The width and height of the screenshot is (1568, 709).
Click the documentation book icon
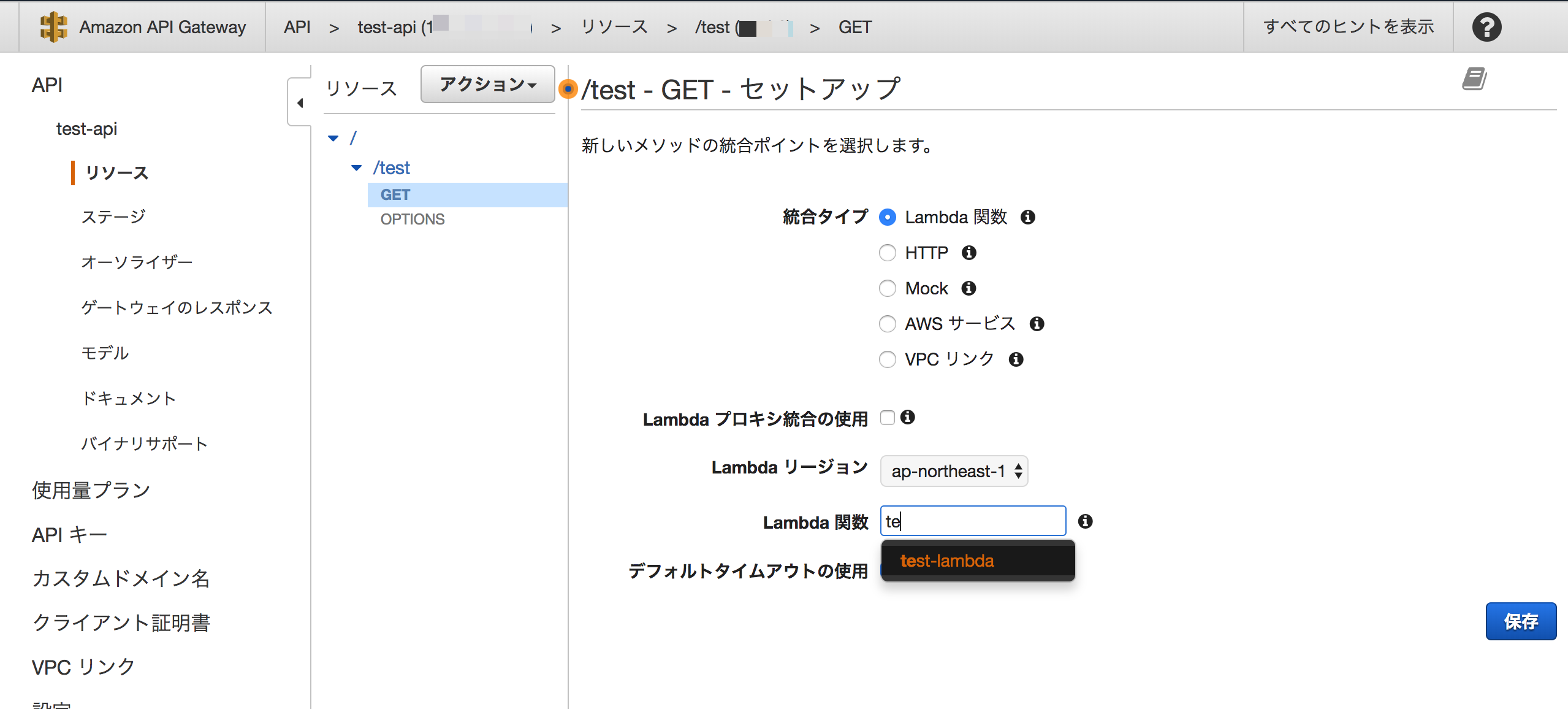click(x=1474, y=79)
